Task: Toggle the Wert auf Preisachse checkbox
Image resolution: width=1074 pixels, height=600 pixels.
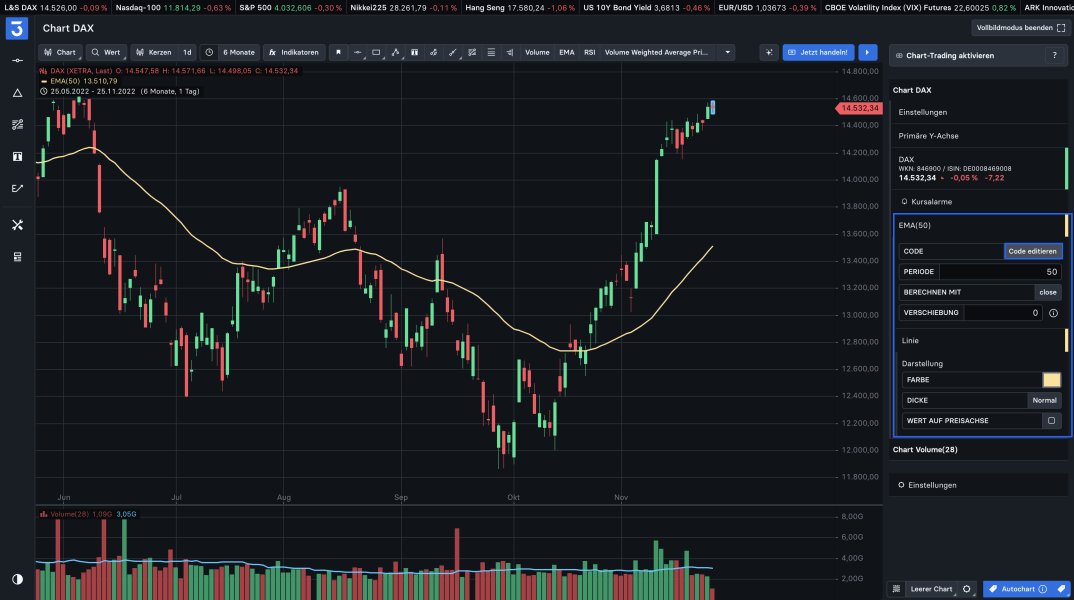Action: (x=1050, y=421)
